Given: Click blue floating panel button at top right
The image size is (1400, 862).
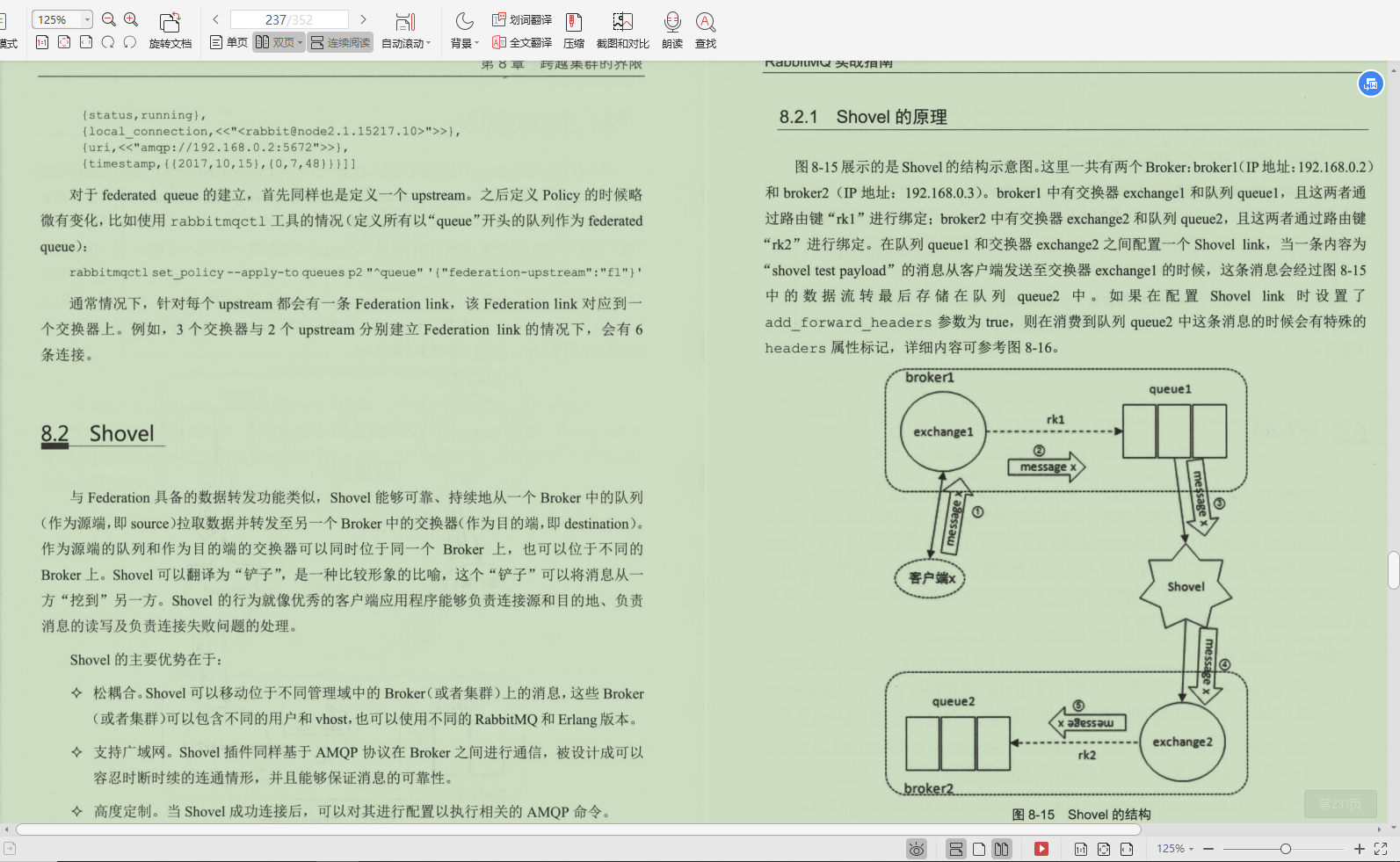Looking at the screenshot, I should [1371, 83].
